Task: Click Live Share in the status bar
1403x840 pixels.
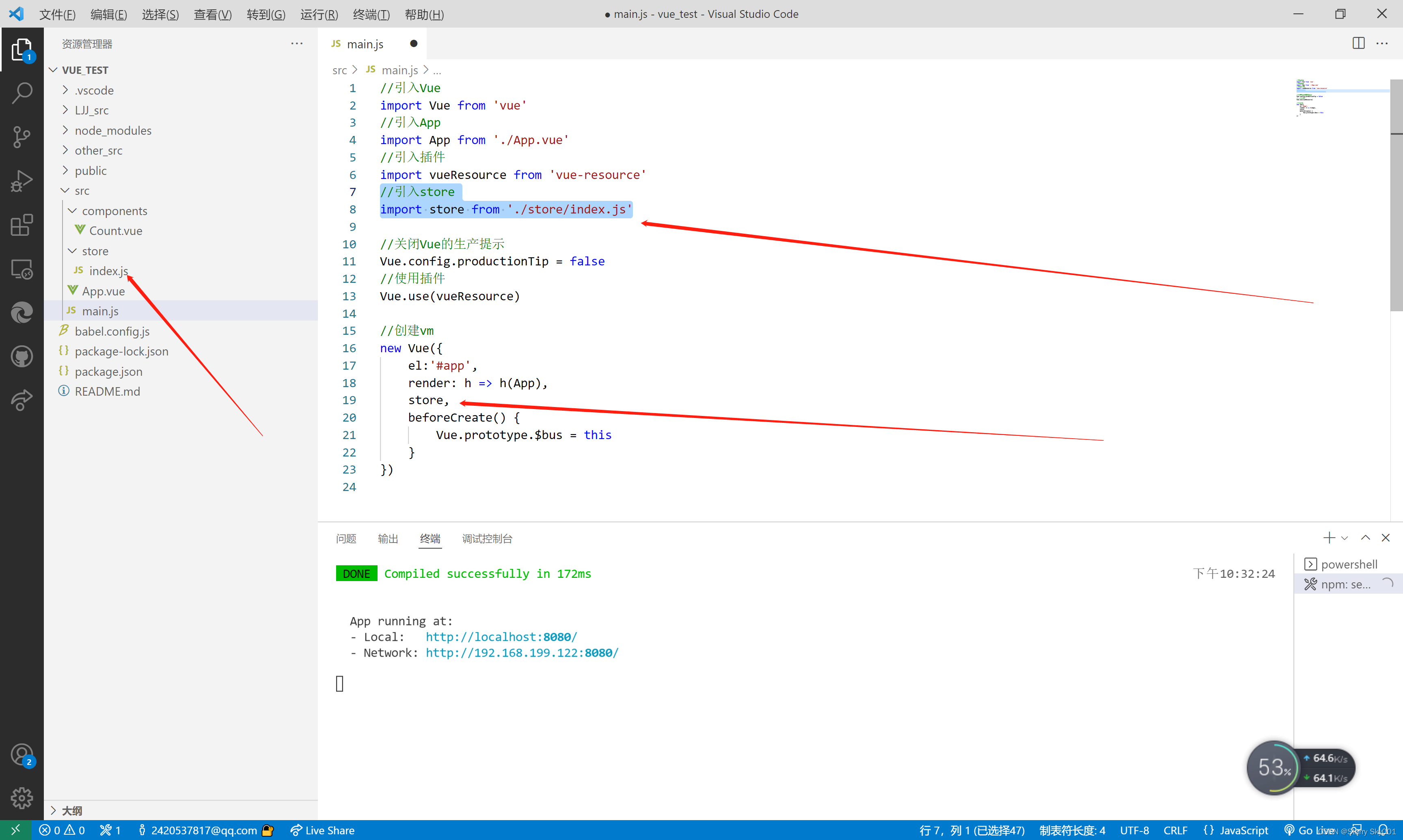Action: (322, 830)
